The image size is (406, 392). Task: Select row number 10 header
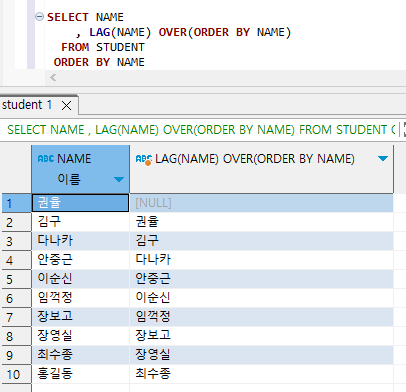(x=17, y=374)
